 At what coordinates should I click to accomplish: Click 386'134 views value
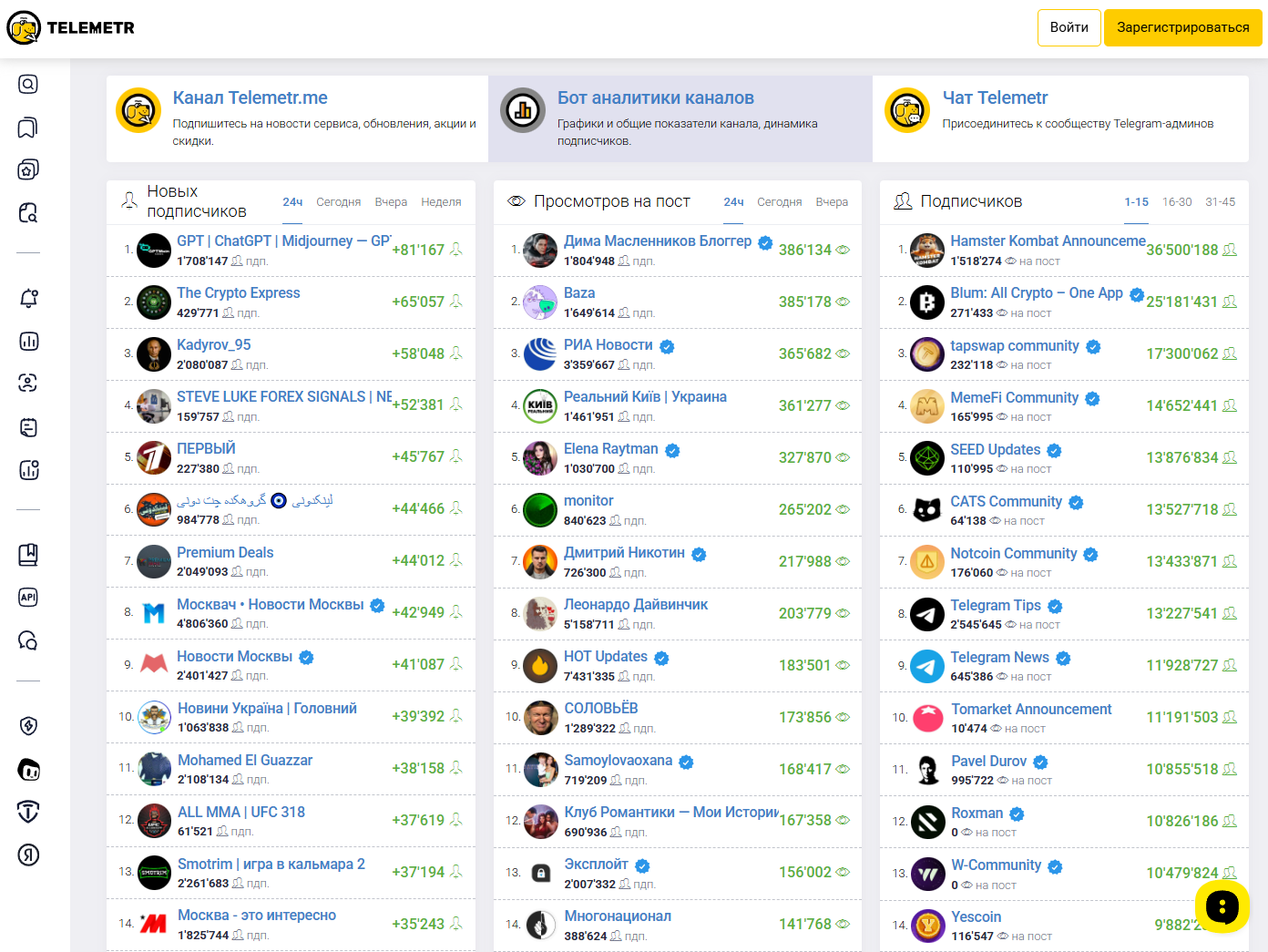(805, 250)
